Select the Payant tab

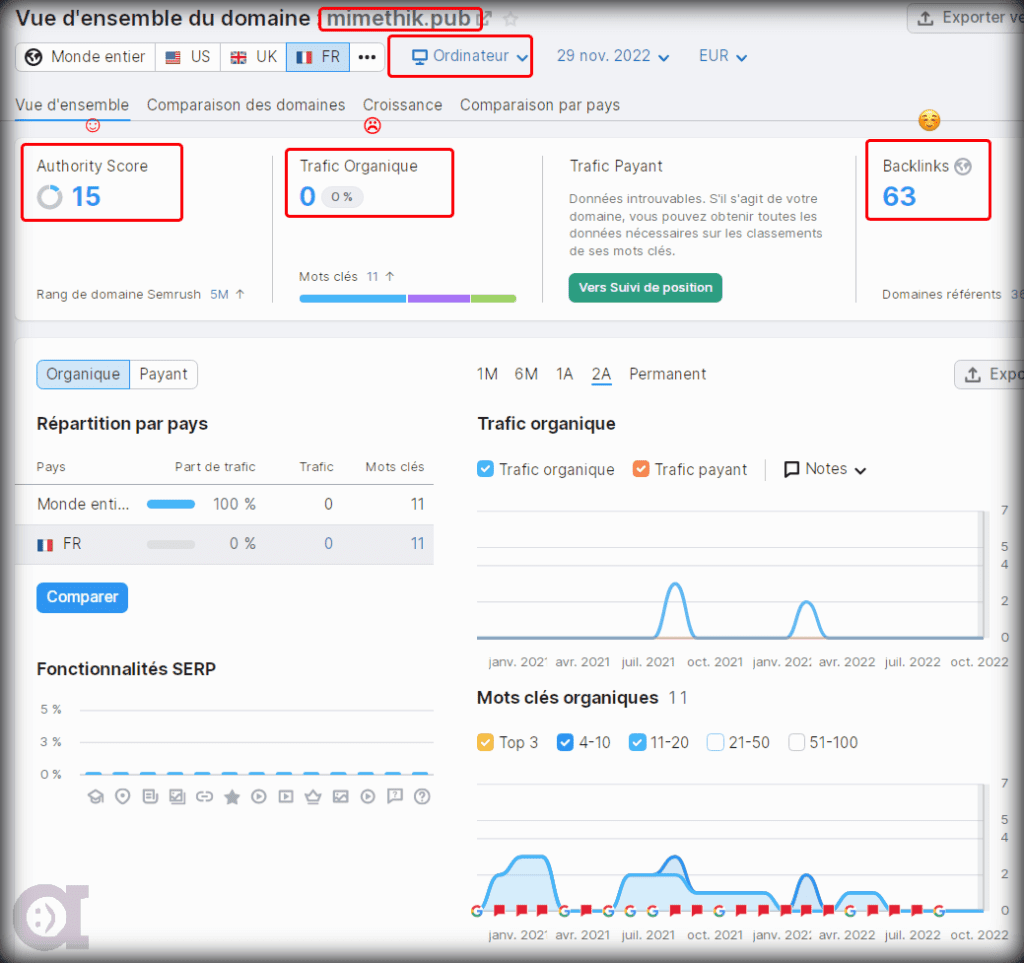pos(163,374)
